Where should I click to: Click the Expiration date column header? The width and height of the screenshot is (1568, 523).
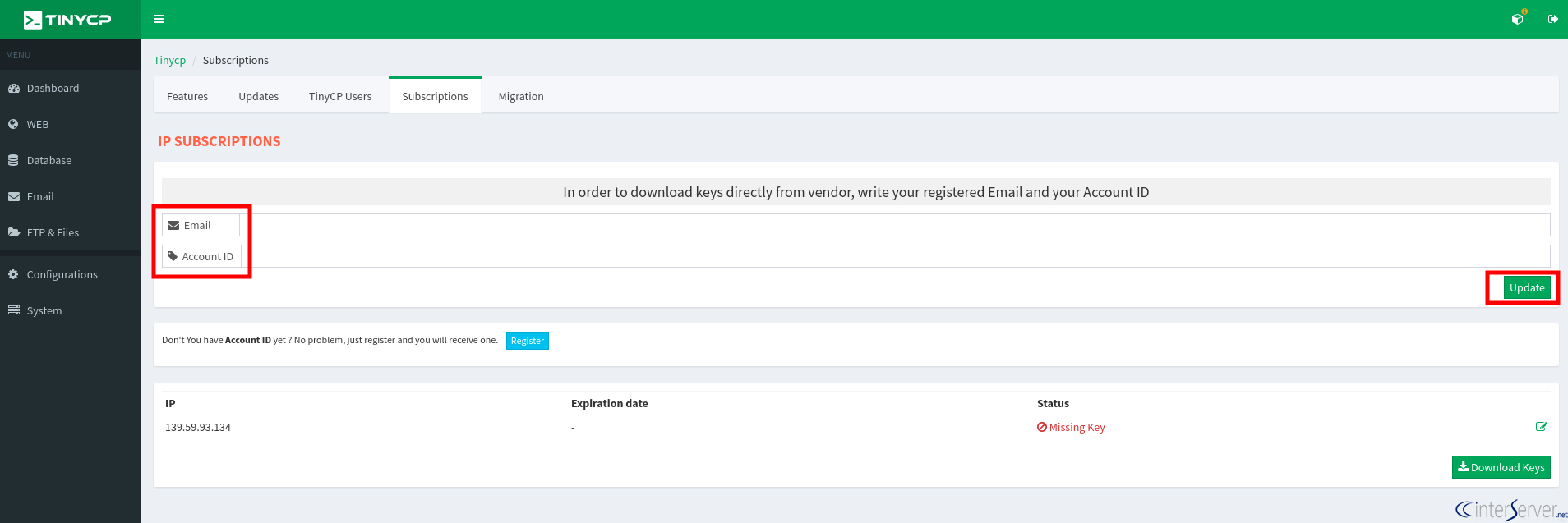pyautogui.click(x=610, y=403)
